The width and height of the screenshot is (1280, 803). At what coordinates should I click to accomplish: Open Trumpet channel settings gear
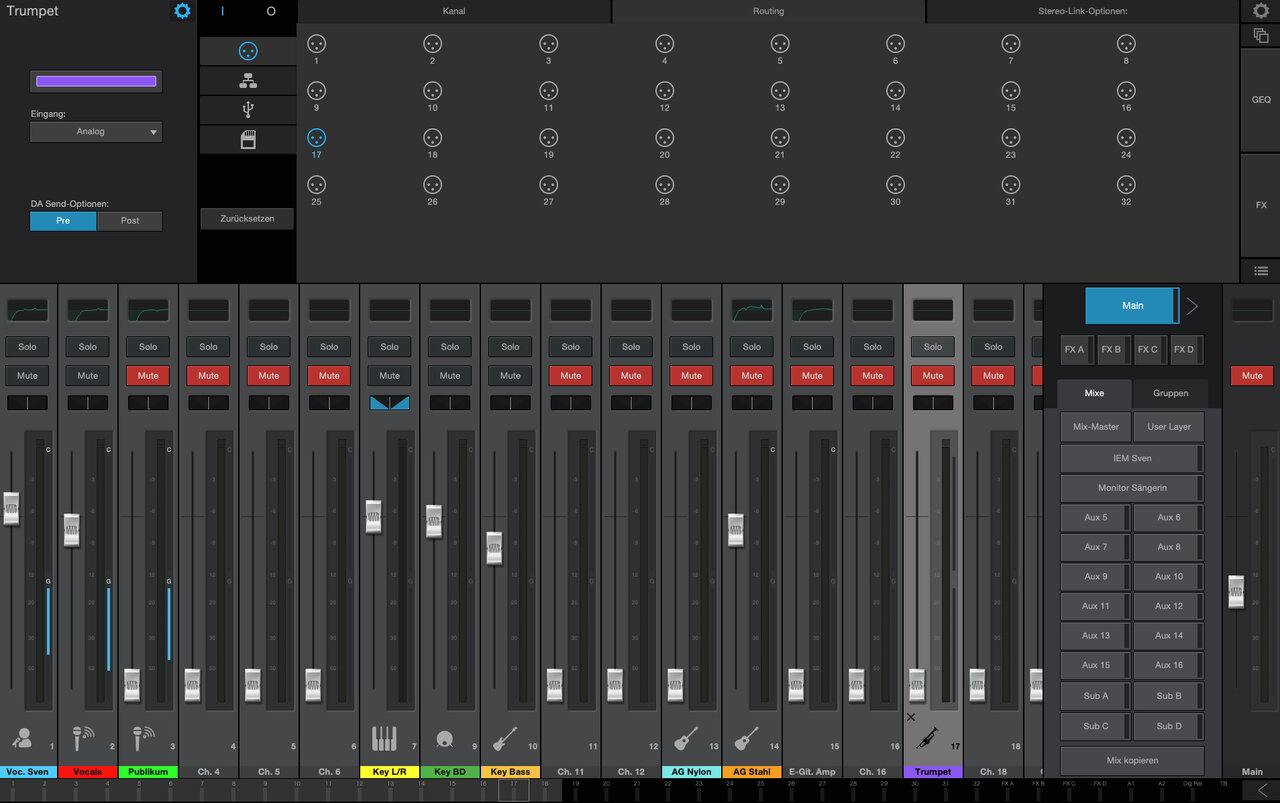tap(182, 11)
